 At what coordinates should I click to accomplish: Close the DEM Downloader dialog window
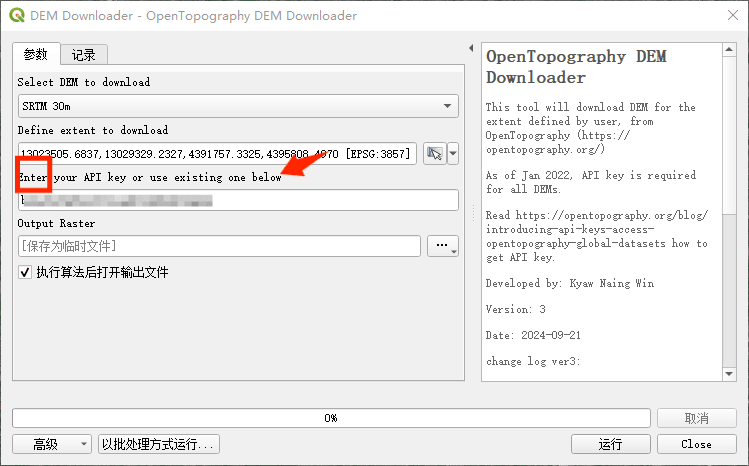[x=733, y=15]
